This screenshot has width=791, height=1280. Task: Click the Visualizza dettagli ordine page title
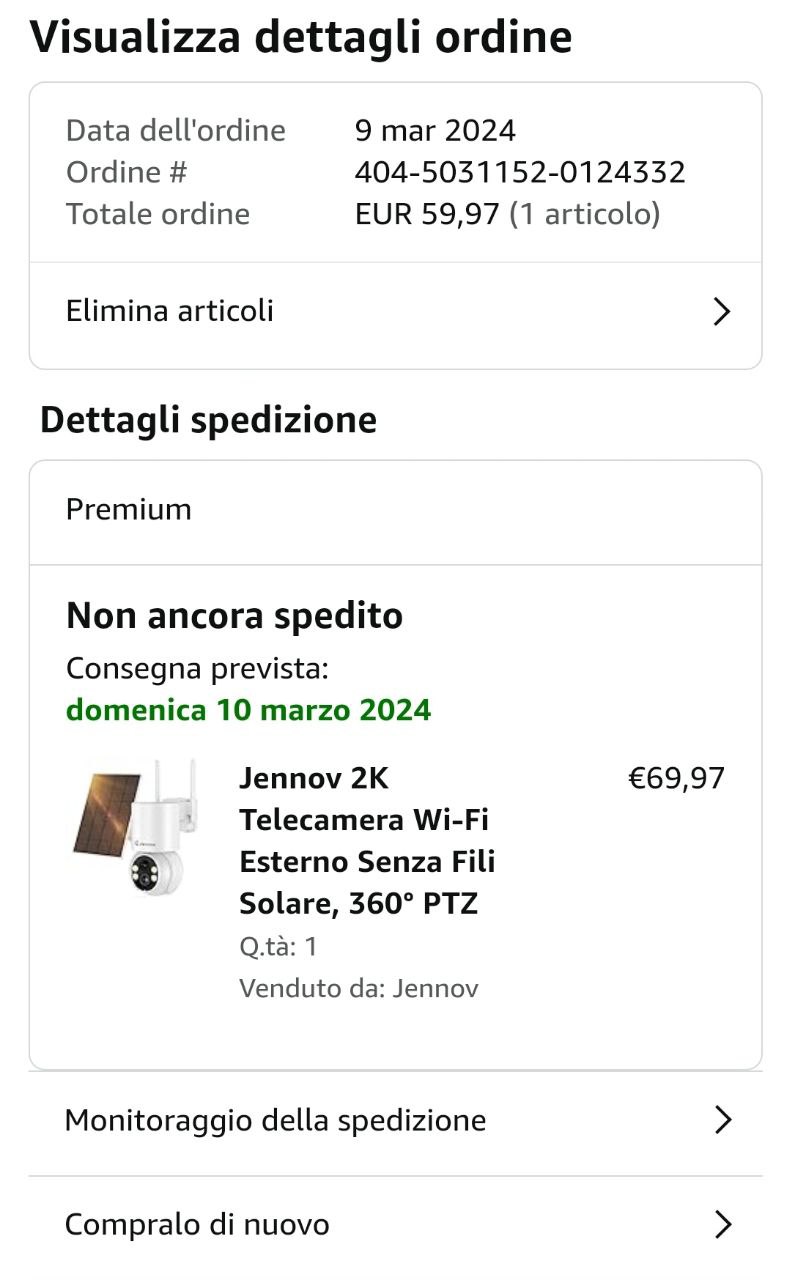pyautogui.click(x=301, y=37)
